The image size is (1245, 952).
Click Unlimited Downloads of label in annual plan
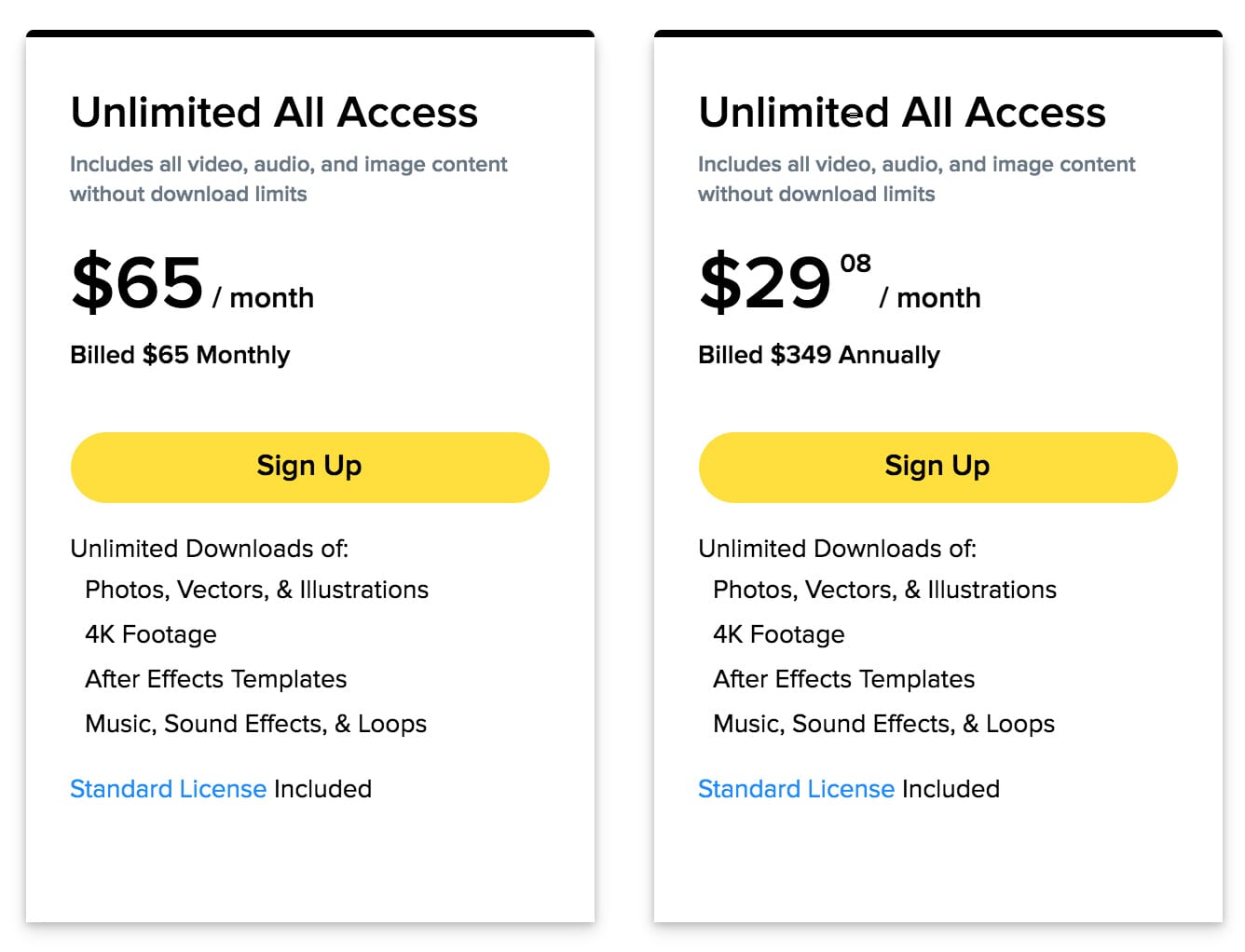point(838,549)
